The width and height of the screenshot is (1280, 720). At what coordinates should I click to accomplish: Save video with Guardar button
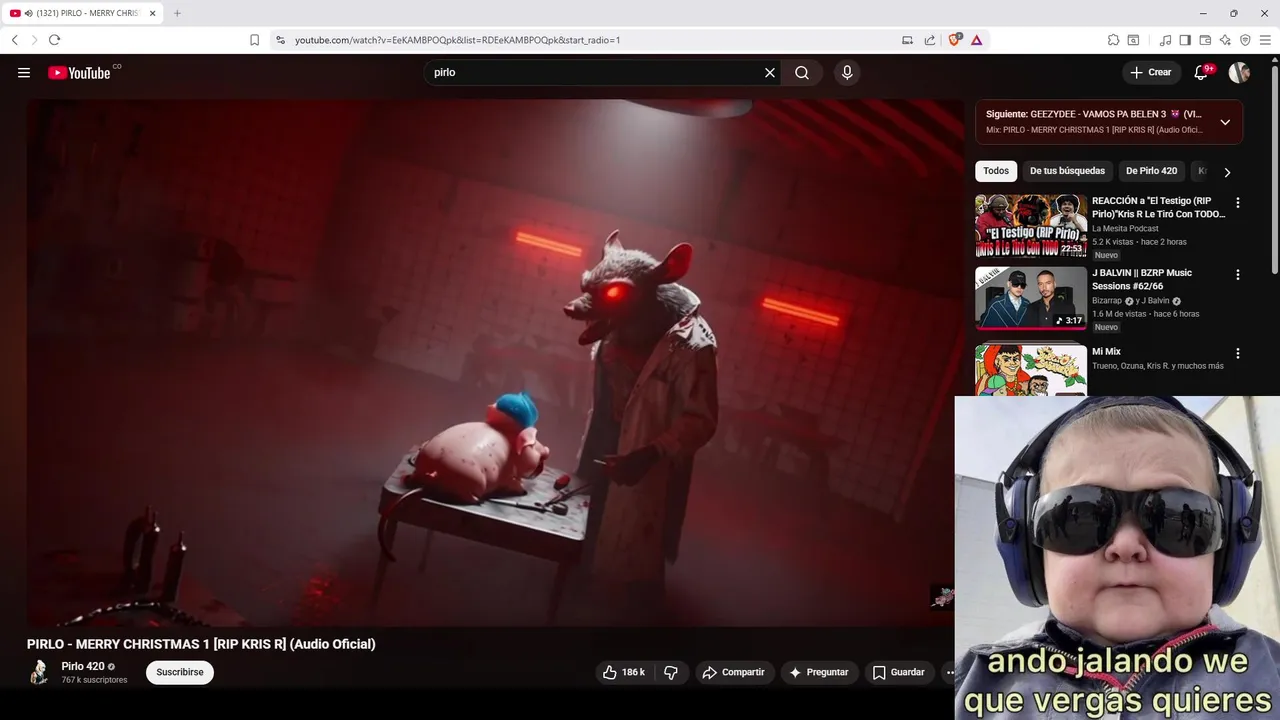[x=898, y=672]
